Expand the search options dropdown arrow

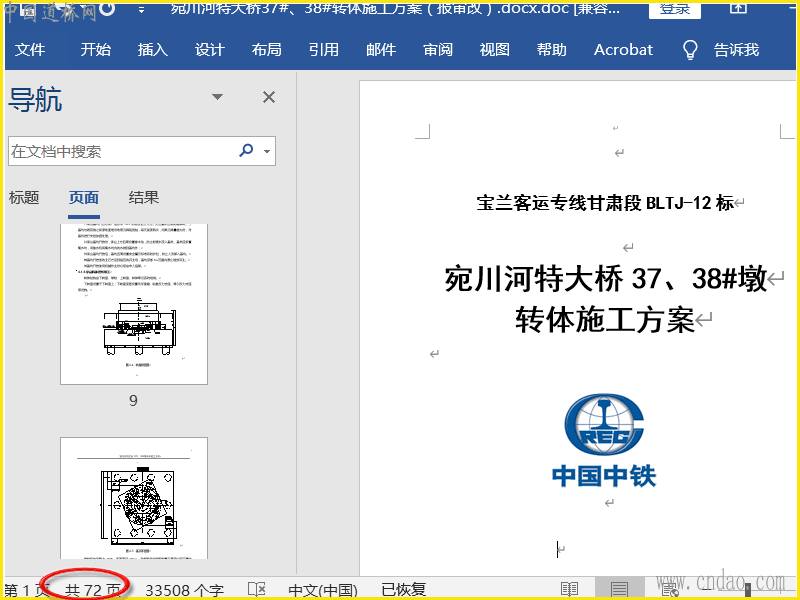point(267,151)
